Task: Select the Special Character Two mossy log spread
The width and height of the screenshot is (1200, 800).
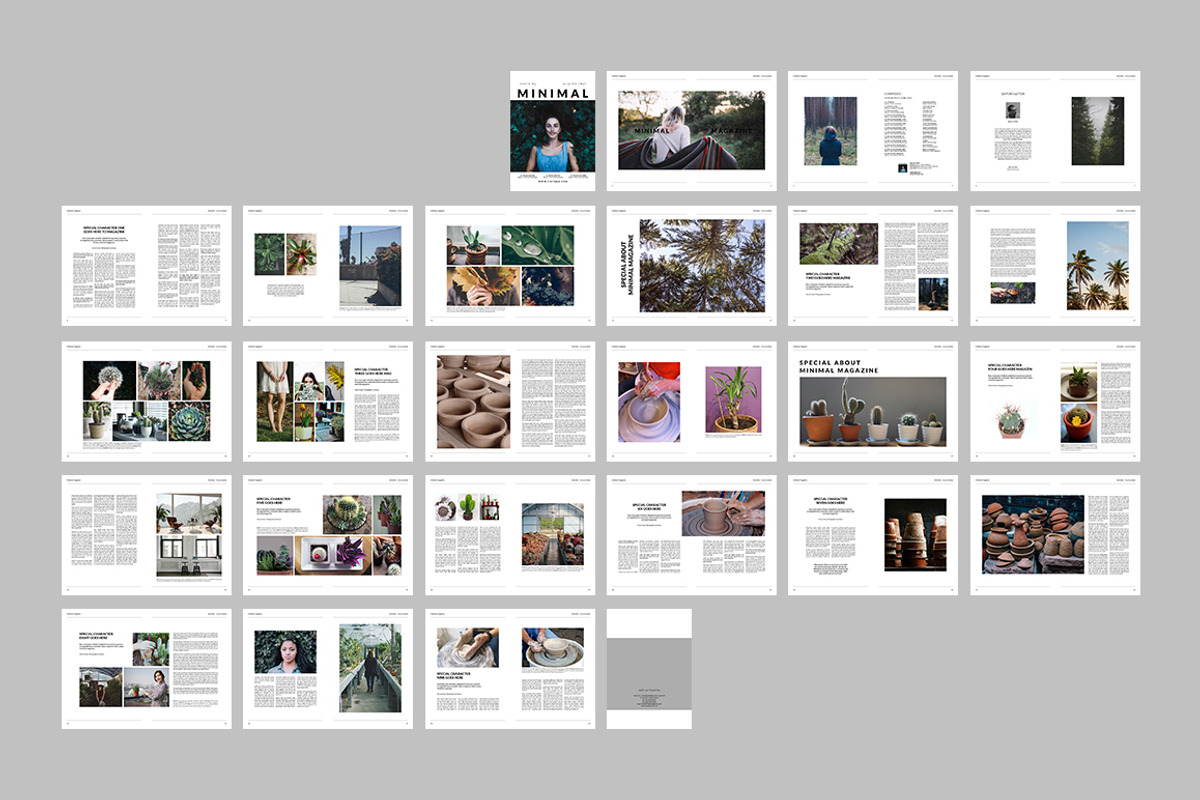Action: pos(873,265)
